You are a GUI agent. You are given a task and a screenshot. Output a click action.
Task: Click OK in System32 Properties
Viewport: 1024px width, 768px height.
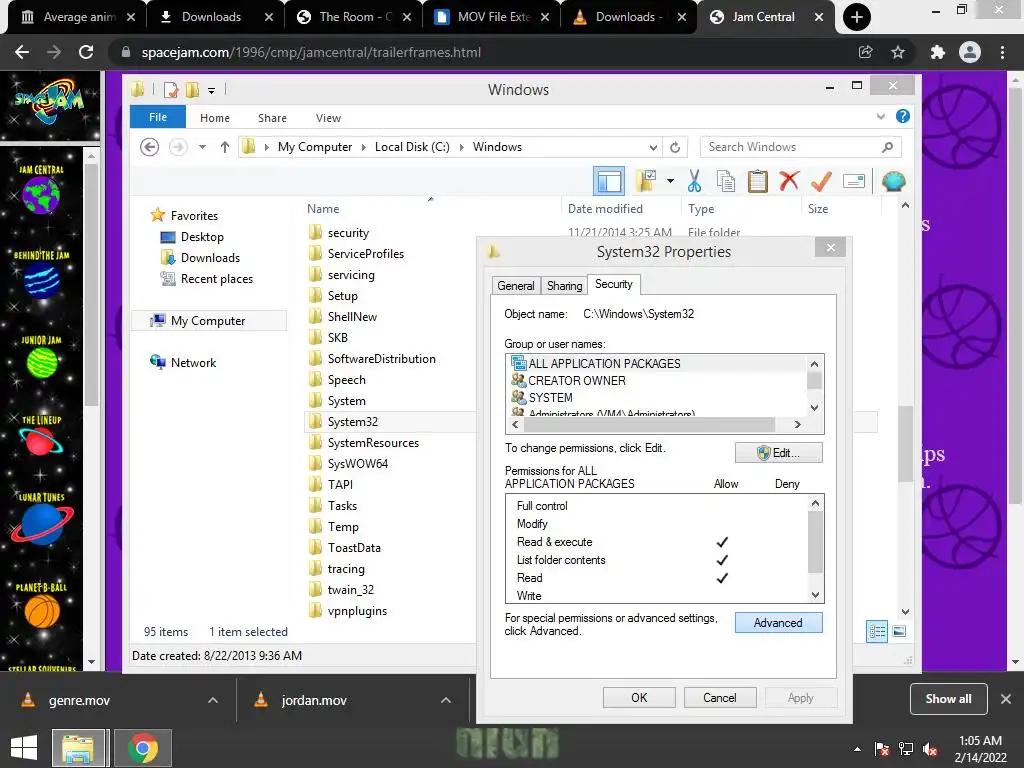tap(639, 697)
